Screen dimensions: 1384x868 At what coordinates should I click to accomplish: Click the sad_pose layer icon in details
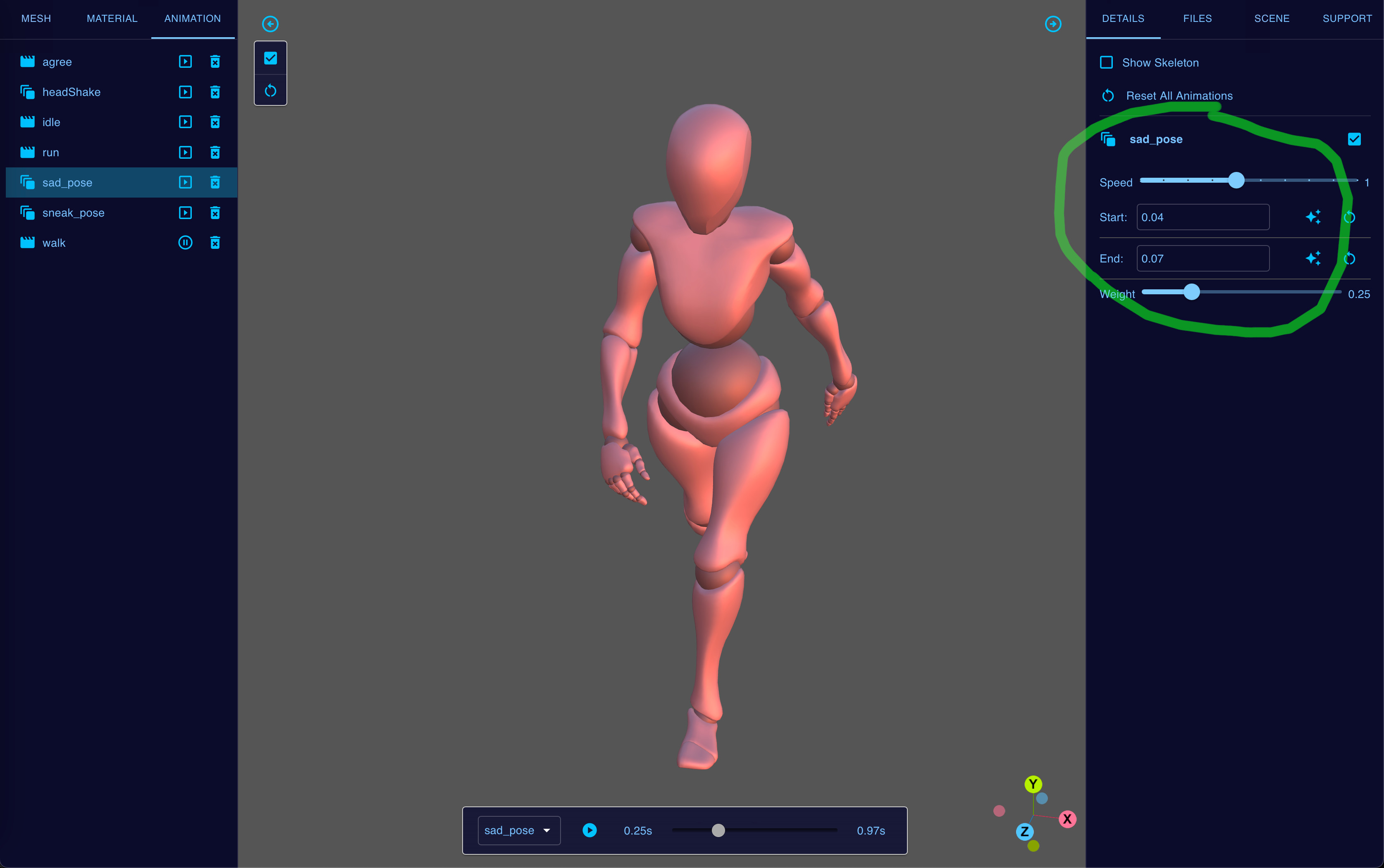click(x=1108, y=139)
